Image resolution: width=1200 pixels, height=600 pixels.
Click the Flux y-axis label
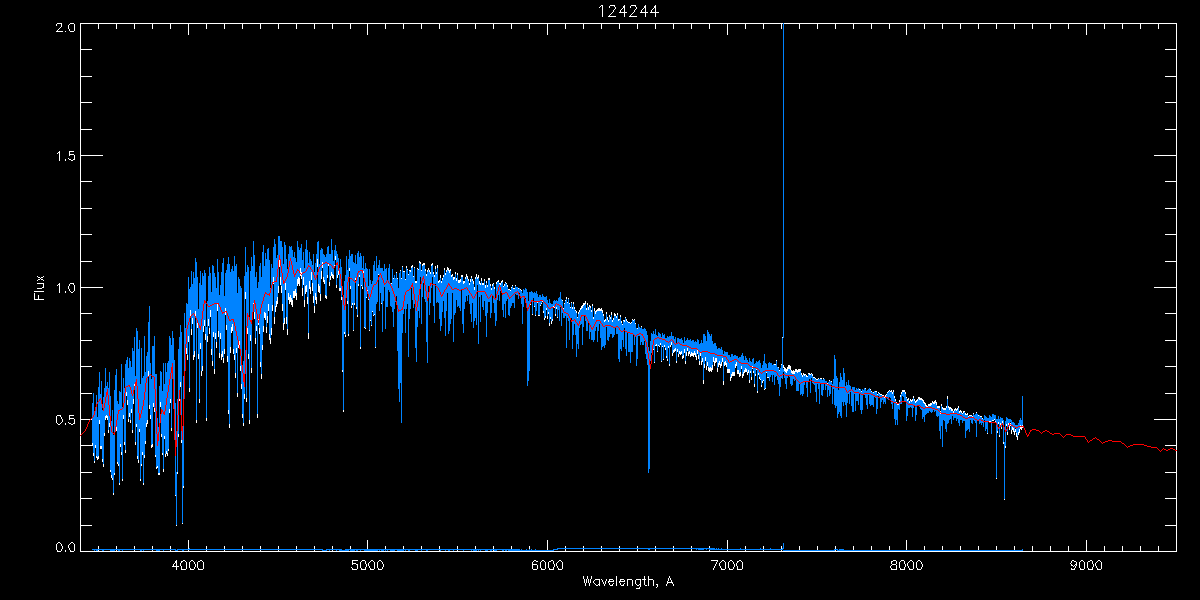40,288
